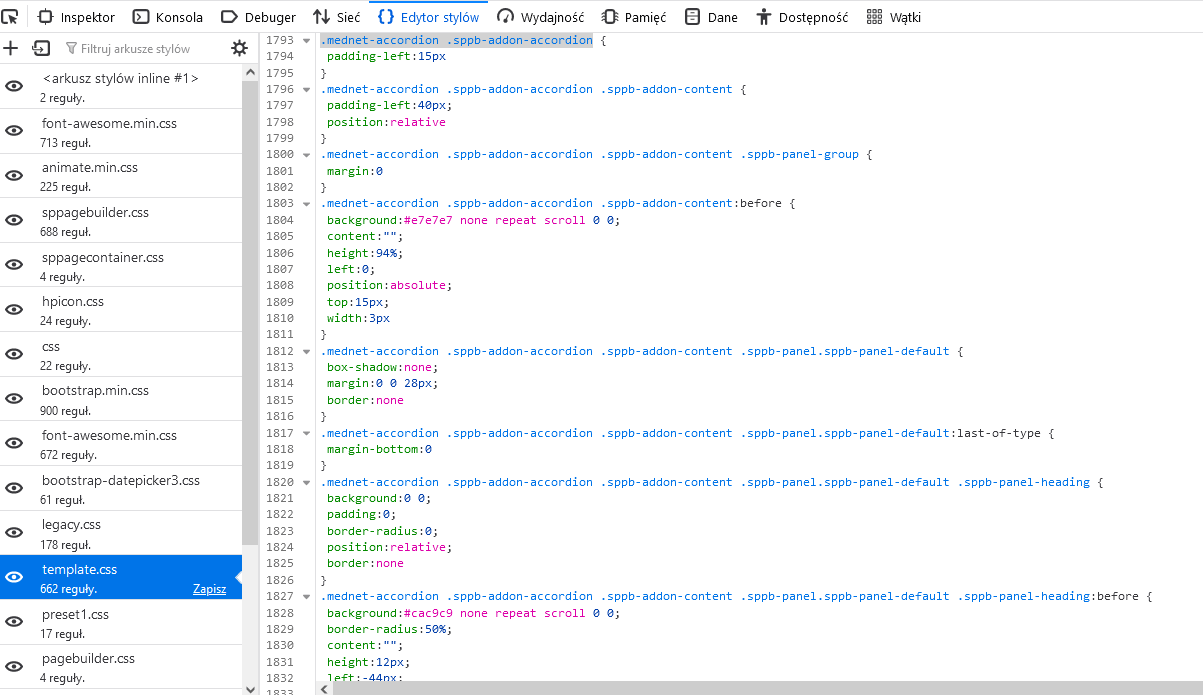This screenshot has height=695, width=1203.
Task: Click the Zapisz link on template.css
Action: [210, 589]
